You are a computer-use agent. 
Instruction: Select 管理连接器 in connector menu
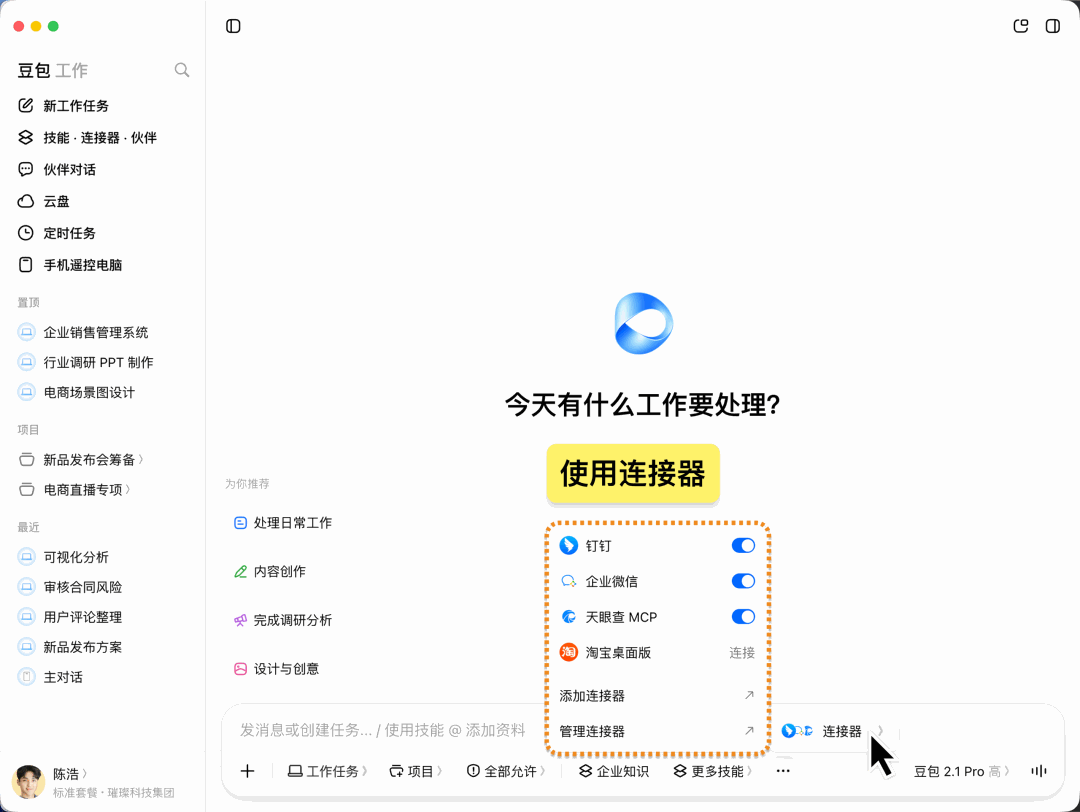pos(656,731)
